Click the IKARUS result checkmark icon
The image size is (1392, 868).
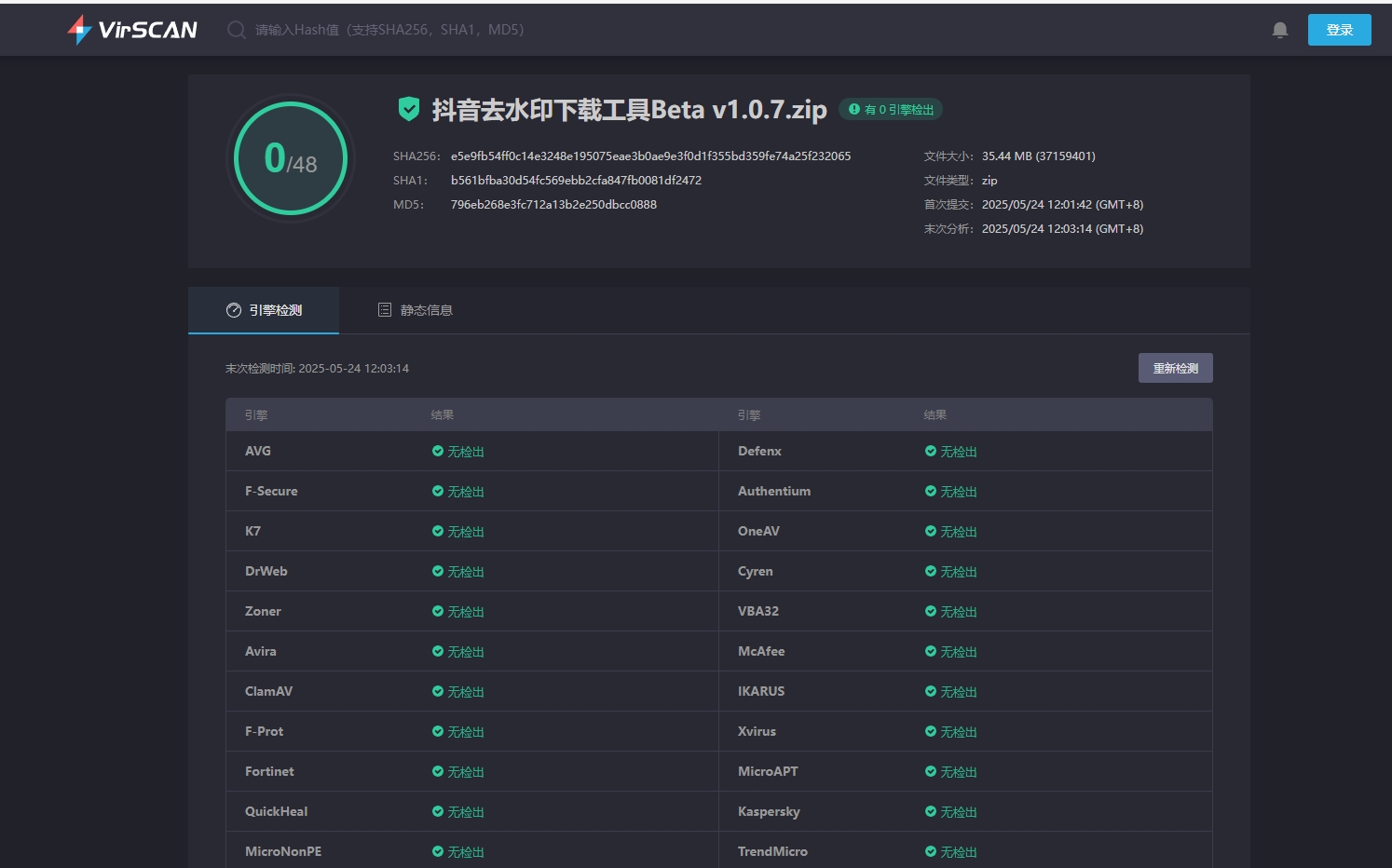(x=931, y=691)
